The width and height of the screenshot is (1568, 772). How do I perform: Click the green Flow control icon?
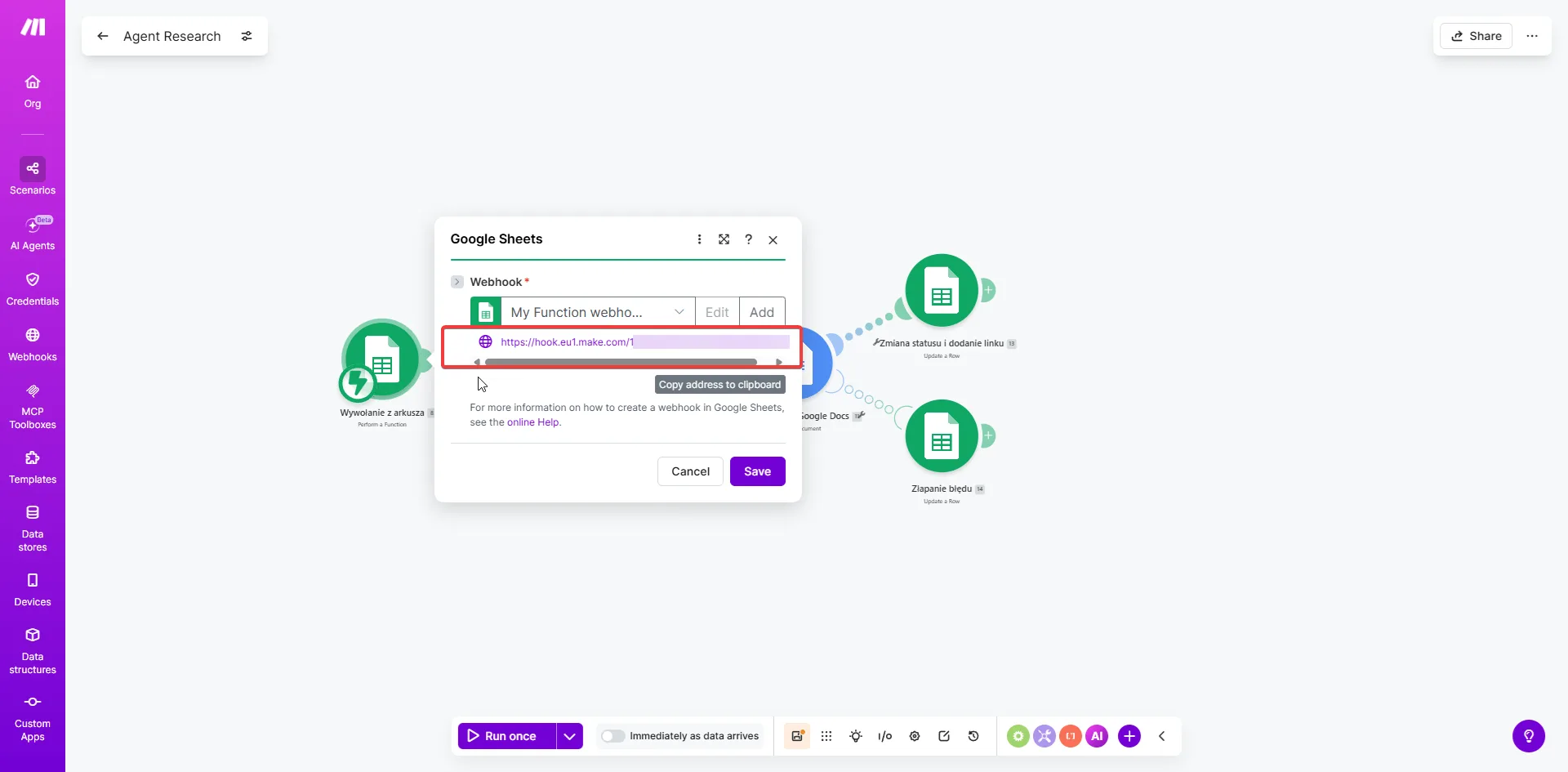click(1018, 736)
